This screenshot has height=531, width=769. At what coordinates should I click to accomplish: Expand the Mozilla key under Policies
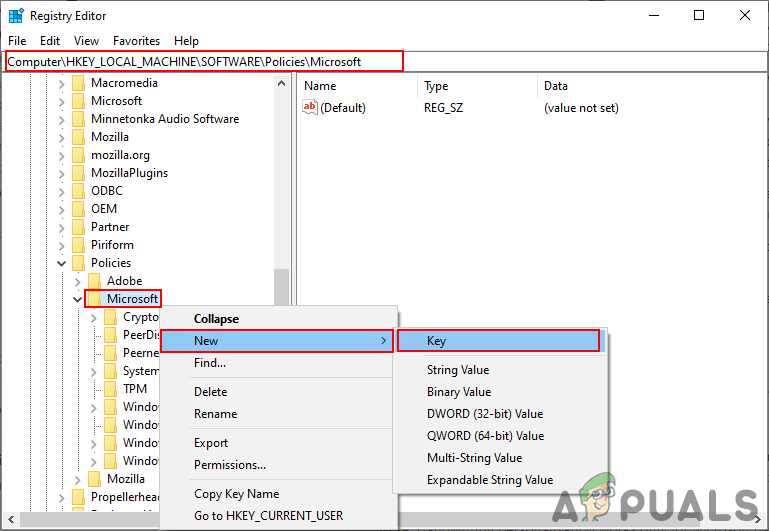[77, 480]
